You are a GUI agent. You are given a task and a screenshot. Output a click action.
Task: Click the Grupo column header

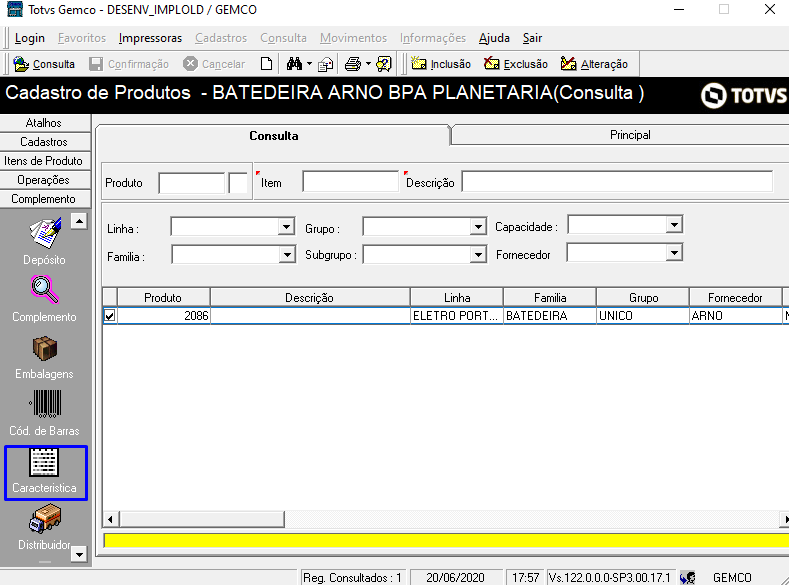tap(643, 298)
